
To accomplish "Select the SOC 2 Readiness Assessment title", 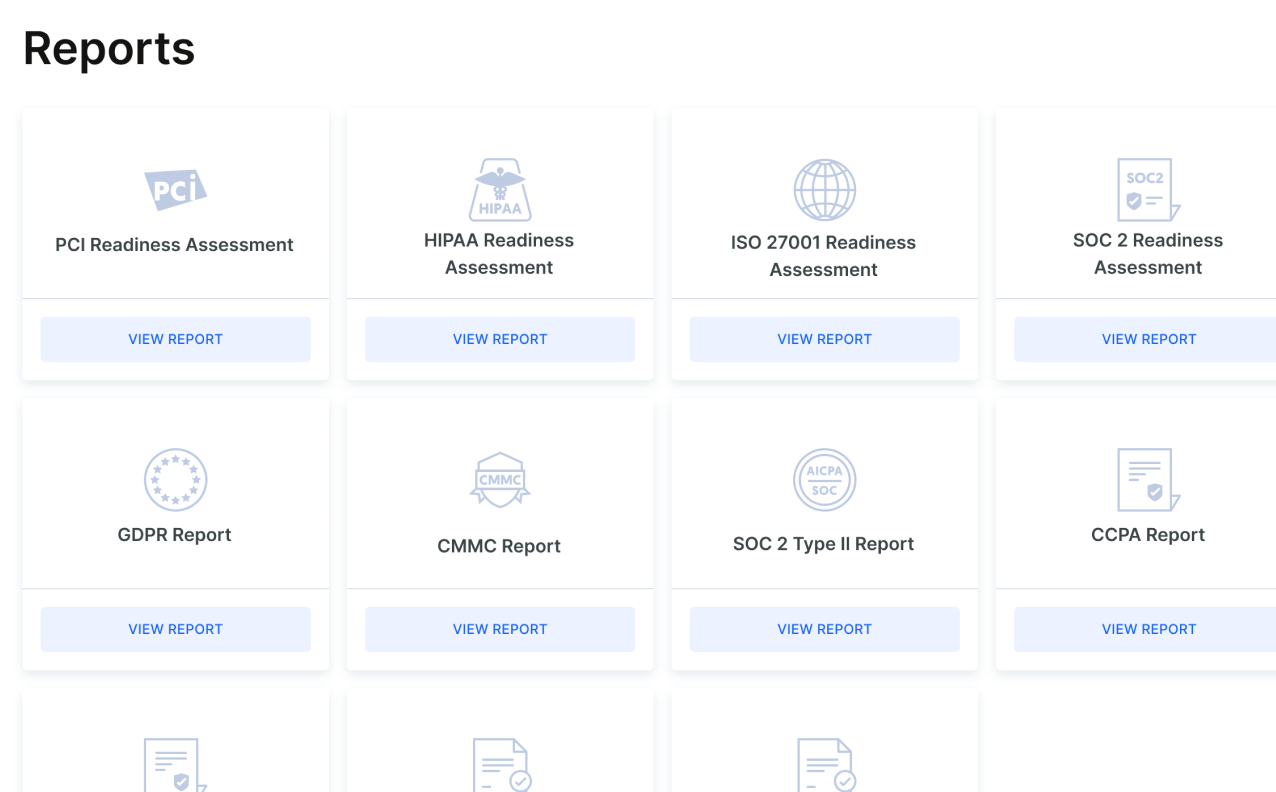I will 1148,254.
